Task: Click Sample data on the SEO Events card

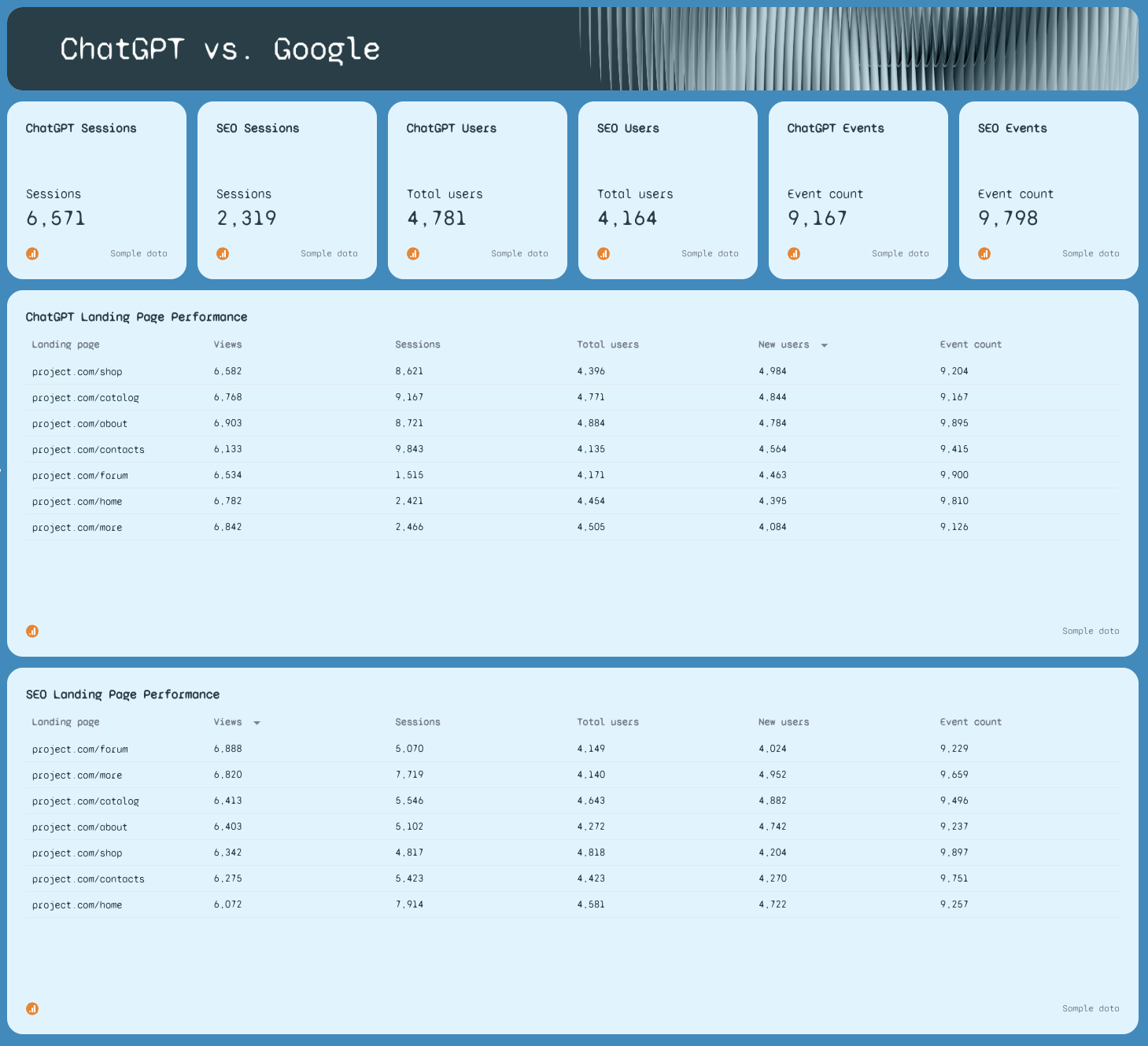Action: (x=1091, y=253)
